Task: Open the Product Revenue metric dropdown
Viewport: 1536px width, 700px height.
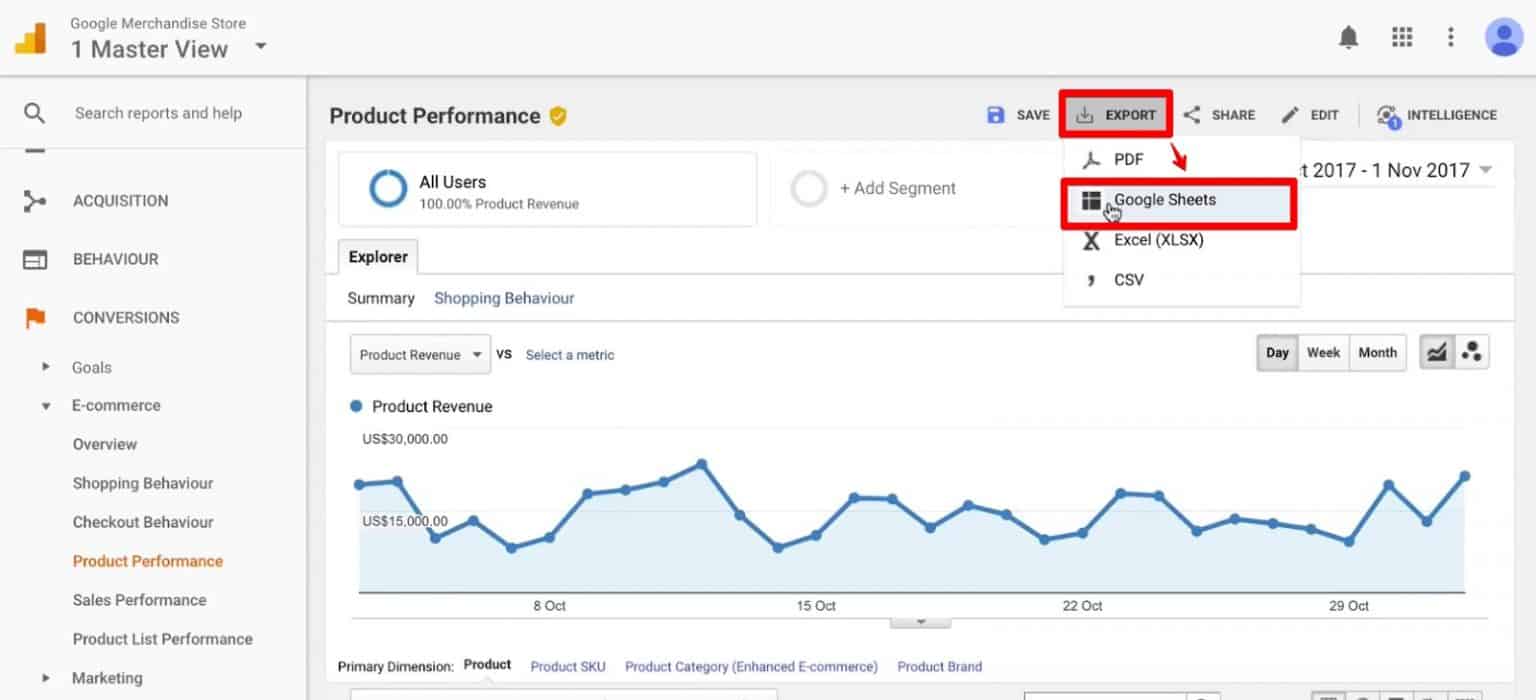Action: 420,355
